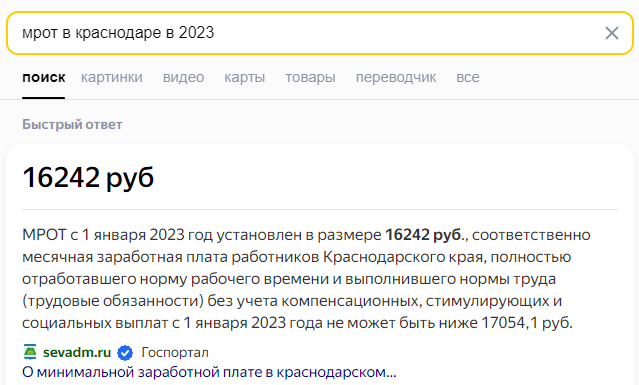Select the поиск tab
The image size is (639, 385).
pos(44,77)
